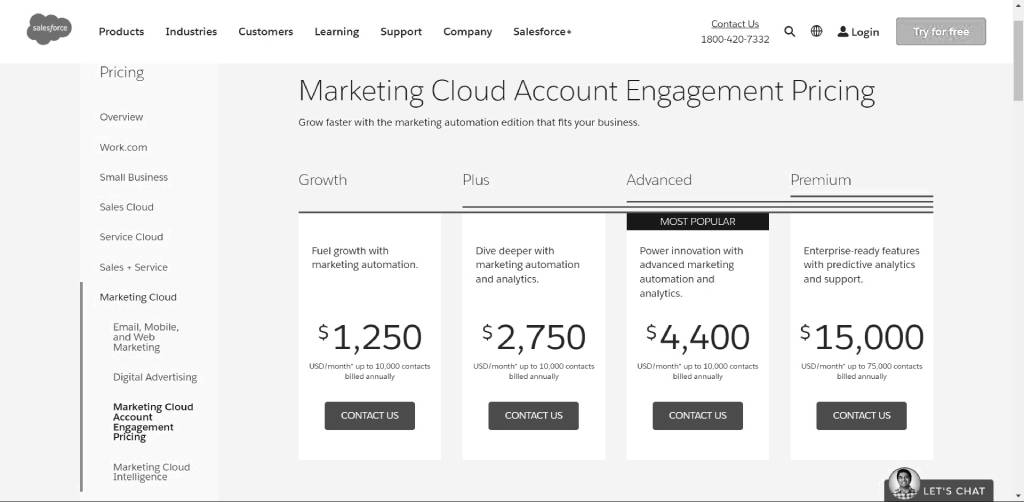
Task: Click the $4,400 Advanced price
Action: (x=697, y=337)
